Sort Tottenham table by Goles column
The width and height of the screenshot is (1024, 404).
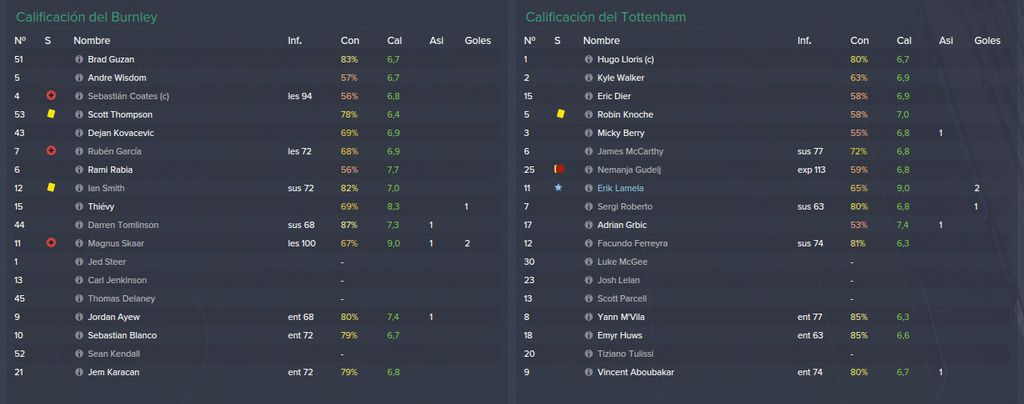[987, 40]
